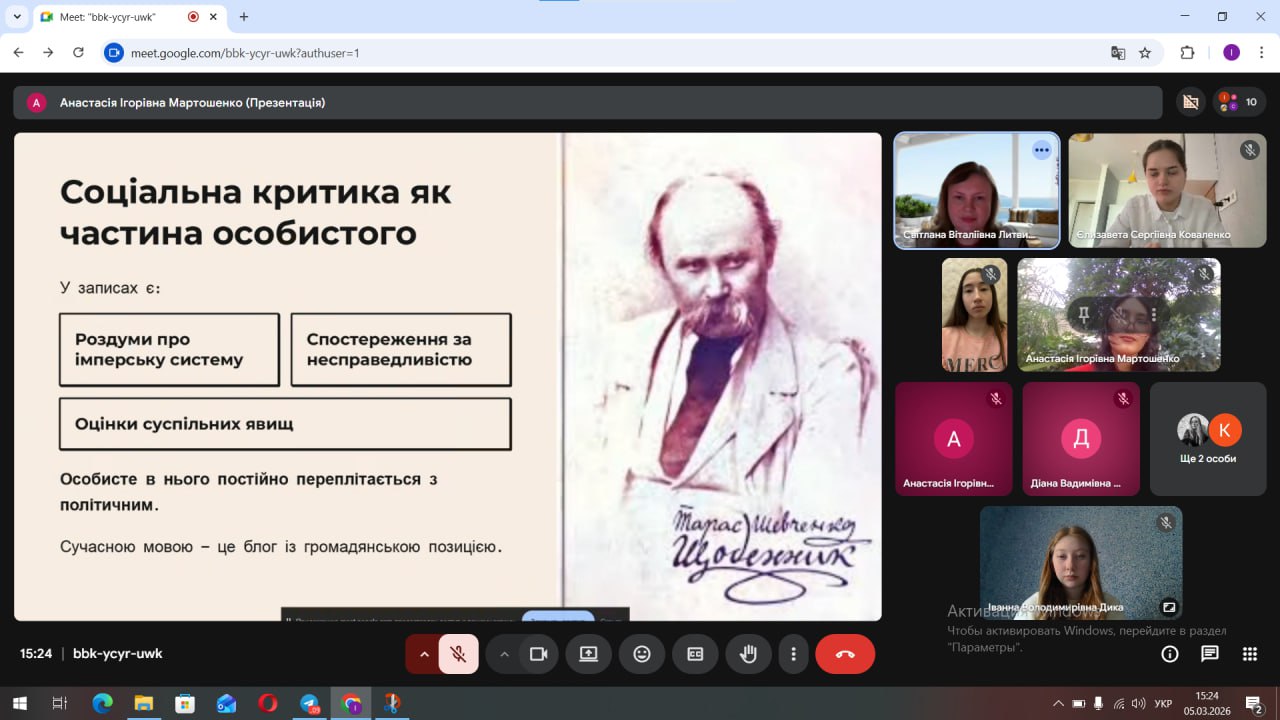
Task: Go back in the browser
Action: 18,53
